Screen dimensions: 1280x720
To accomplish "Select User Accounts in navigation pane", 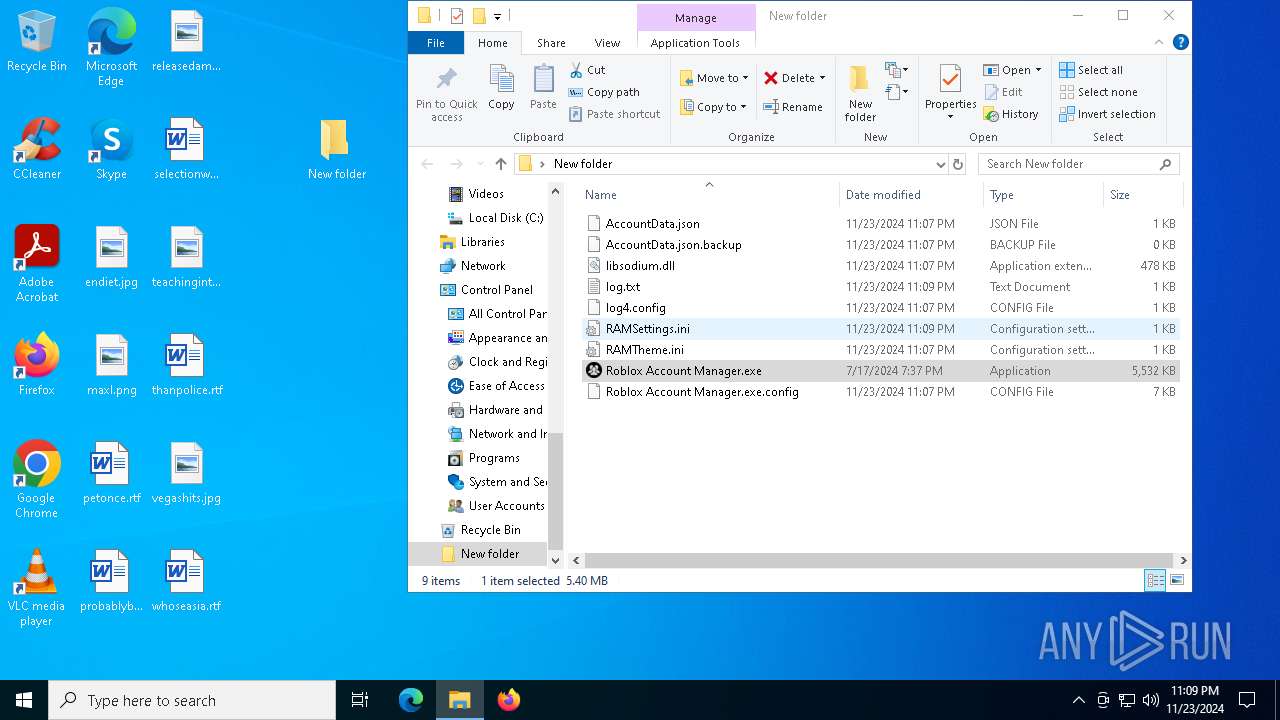I will click(x=496, y=506).
